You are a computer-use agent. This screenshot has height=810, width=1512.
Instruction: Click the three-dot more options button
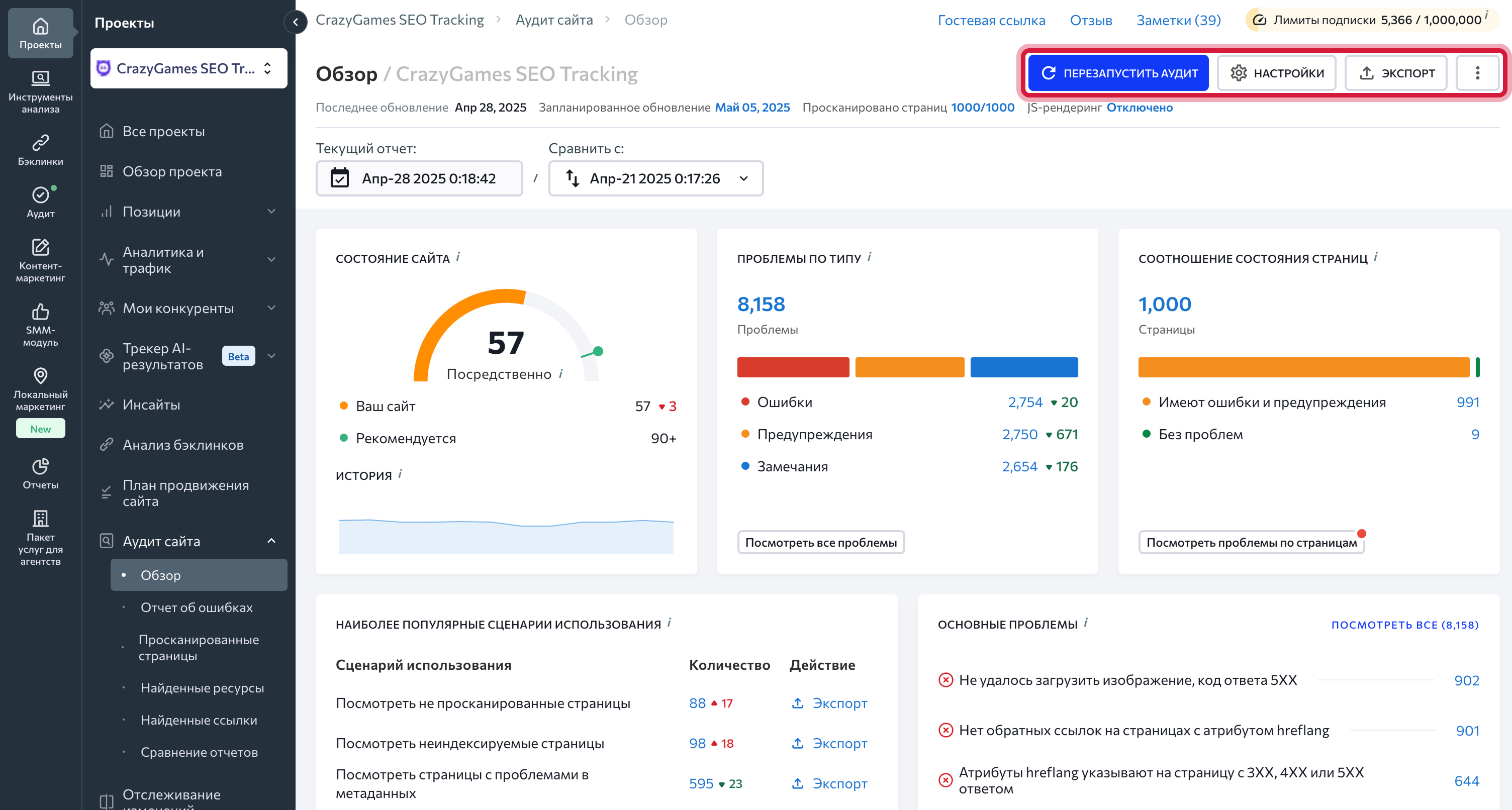click(1477, 73)
